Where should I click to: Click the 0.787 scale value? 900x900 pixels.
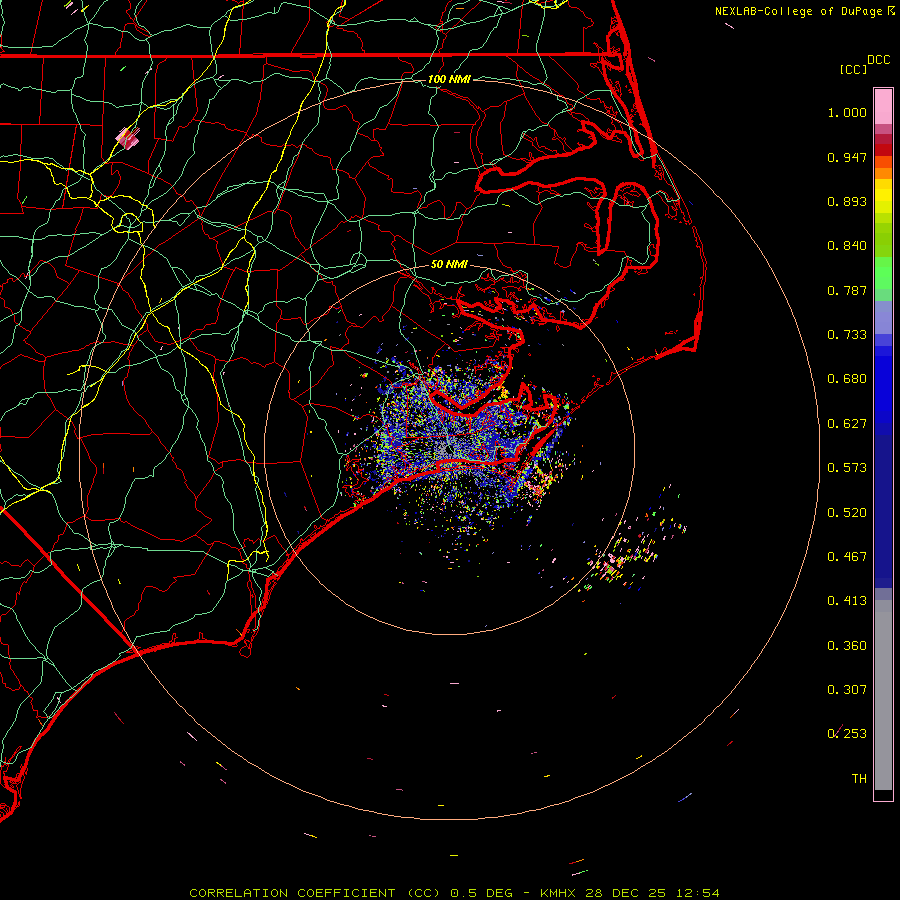coord(847,290)
